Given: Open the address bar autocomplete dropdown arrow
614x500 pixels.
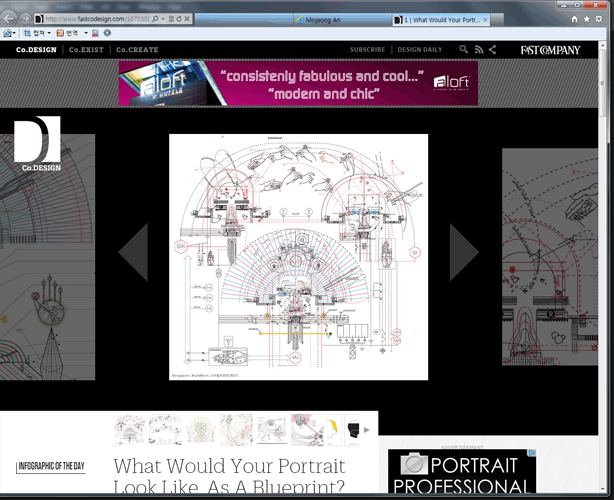Looking at the screenshot, I should click(163, 19).
